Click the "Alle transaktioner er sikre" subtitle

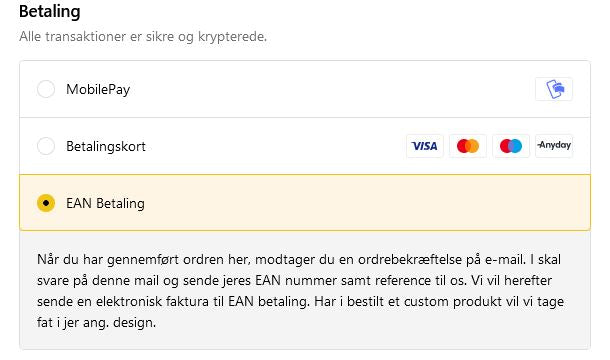(143, 37)
